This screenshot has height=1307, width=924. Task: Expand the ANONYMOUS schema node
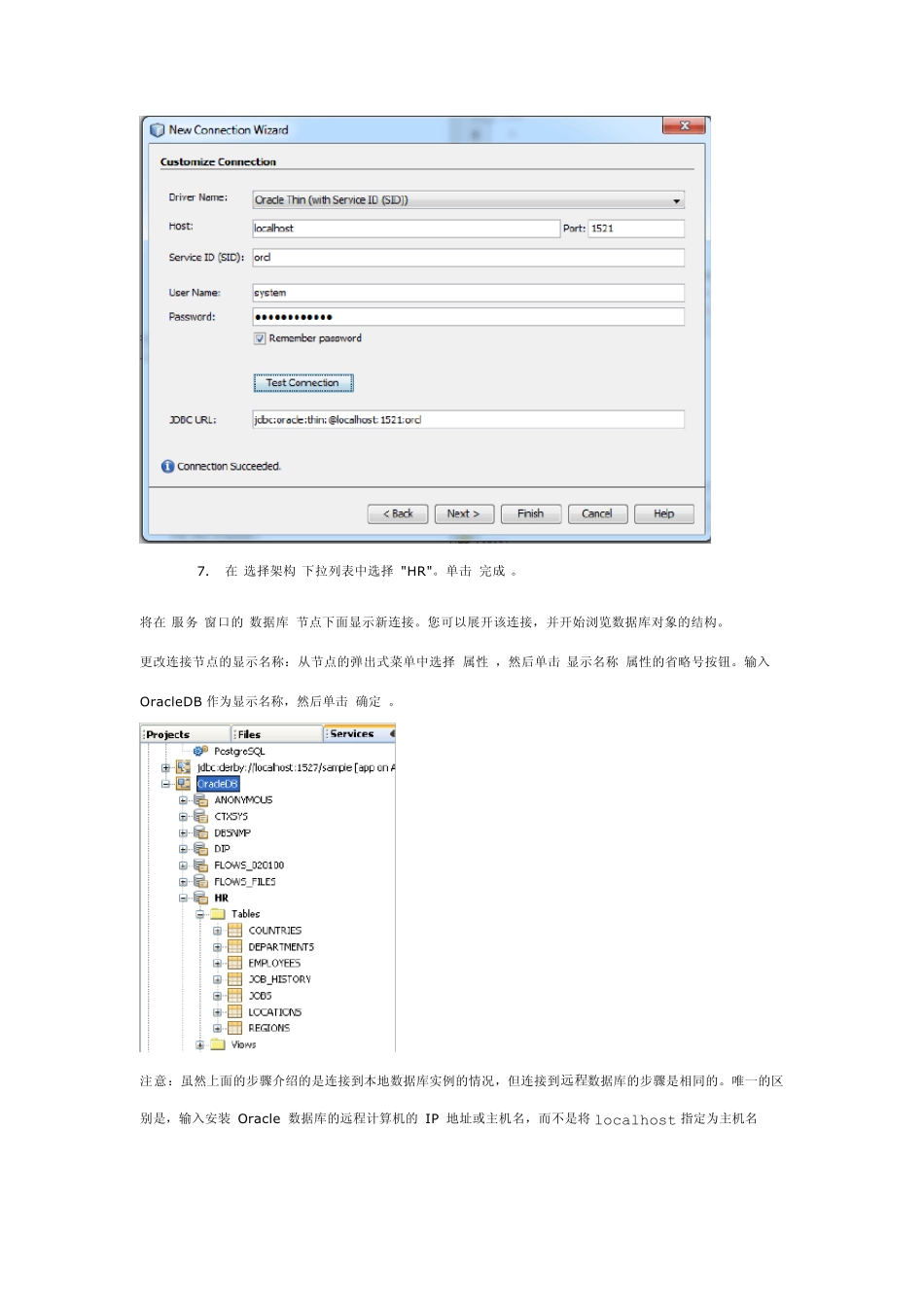pyautogui.click(x=183, y=800)
